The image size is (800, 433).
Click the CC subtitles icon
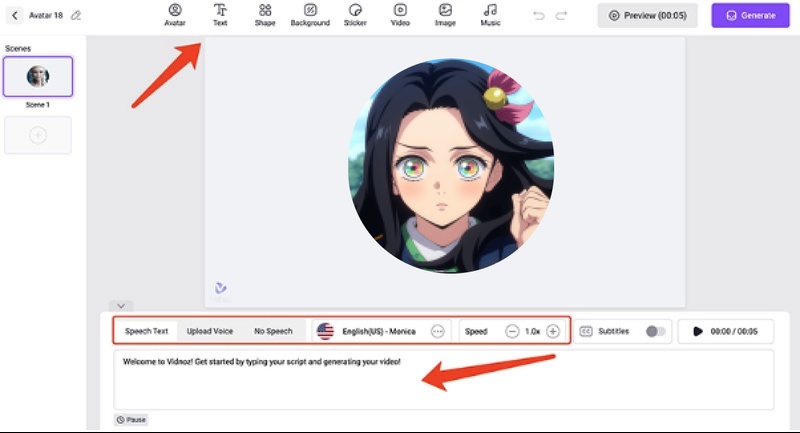coord(586,332)
